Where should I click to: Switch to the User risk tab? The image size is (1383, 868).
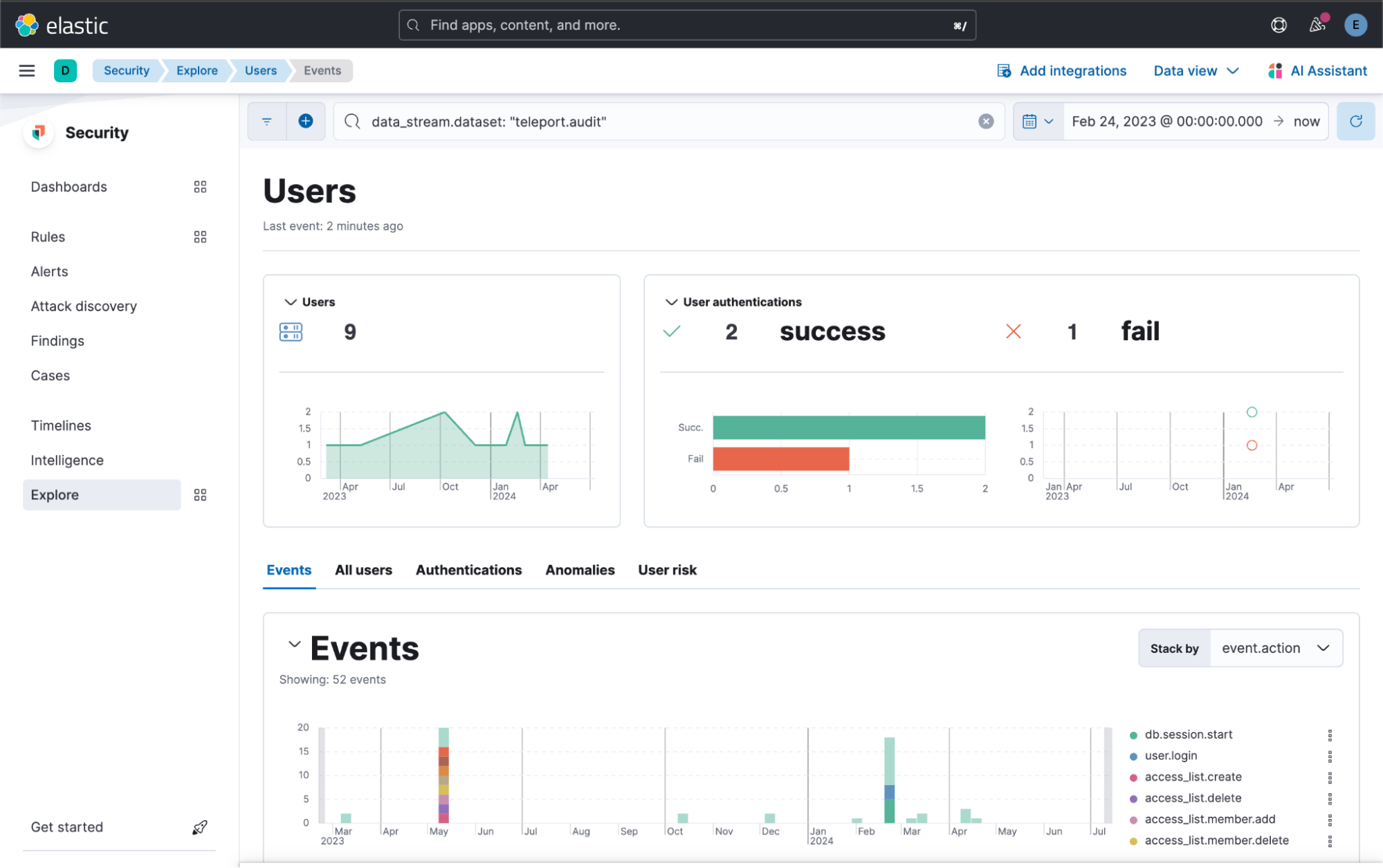[x=667, y=570]
